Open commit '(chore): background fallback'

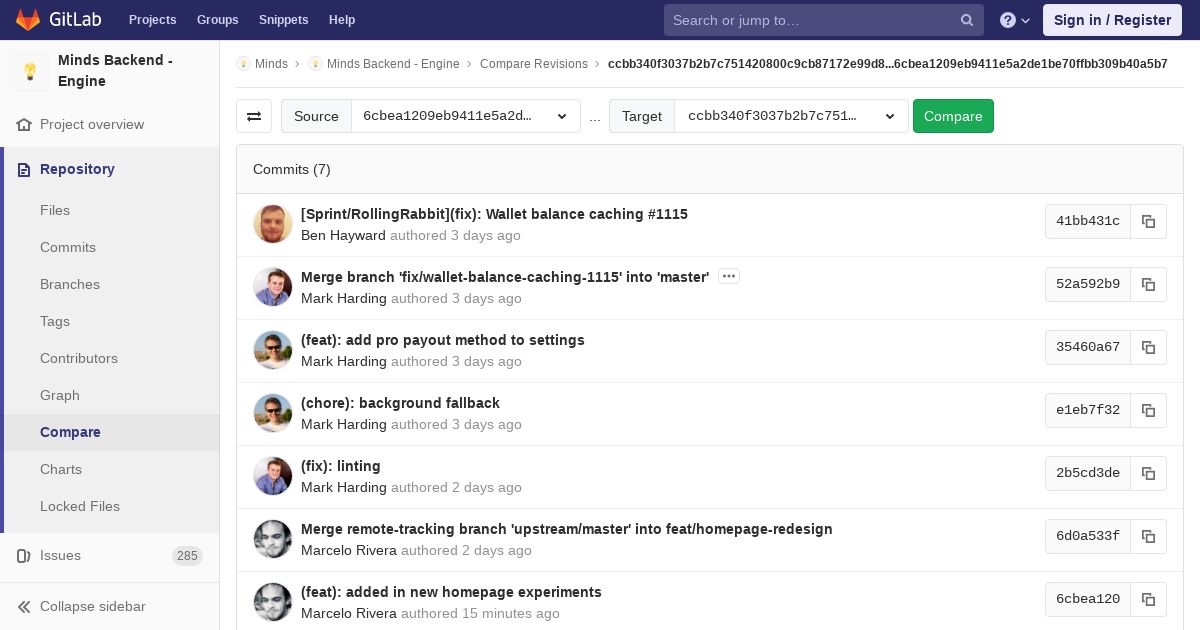point(400,403)
